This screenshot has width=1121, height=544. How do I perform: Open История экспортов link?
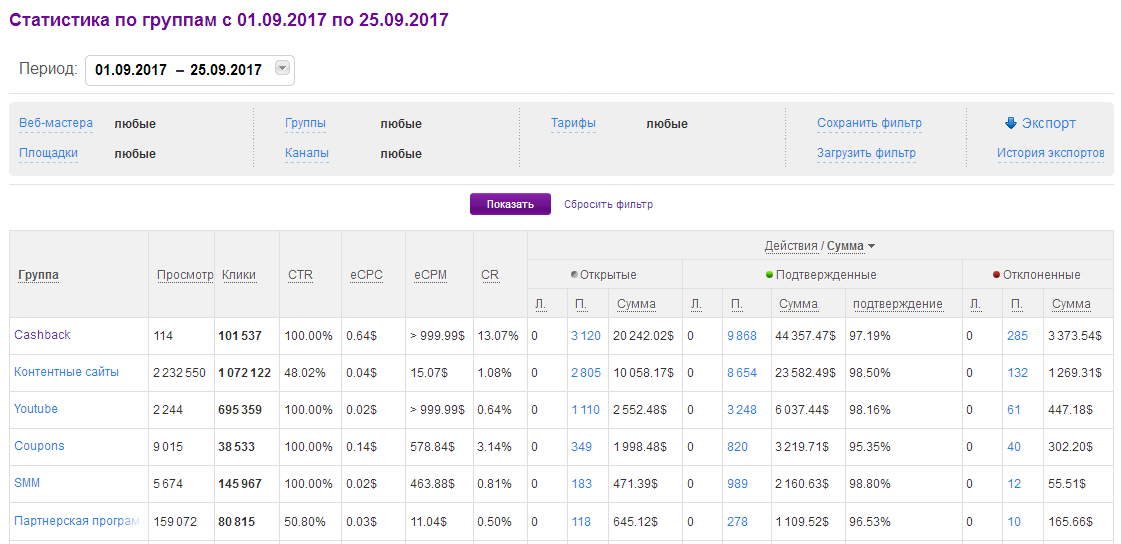pos(1050,153)
